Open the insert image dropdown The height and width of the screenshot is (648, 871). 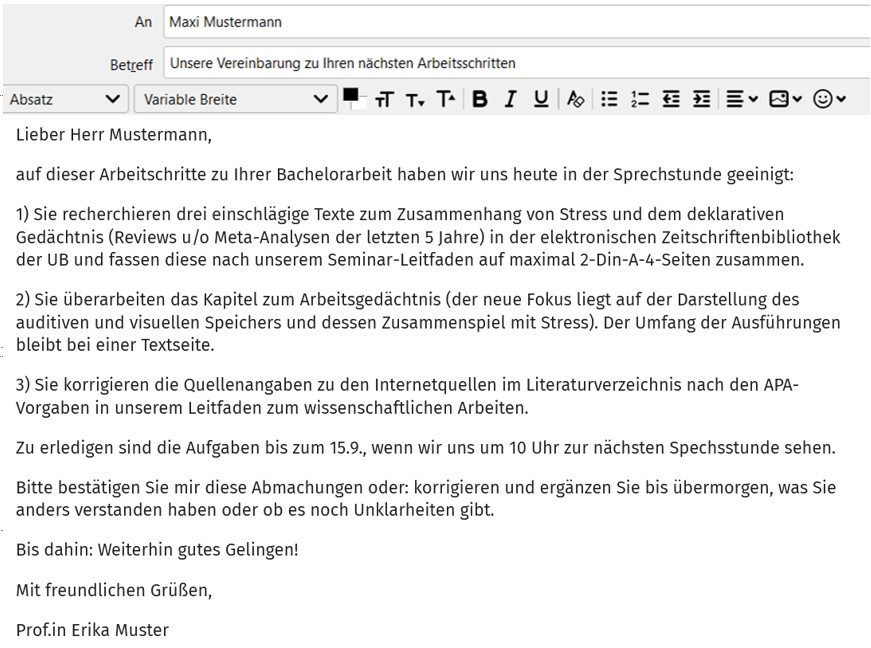[785, 99]
